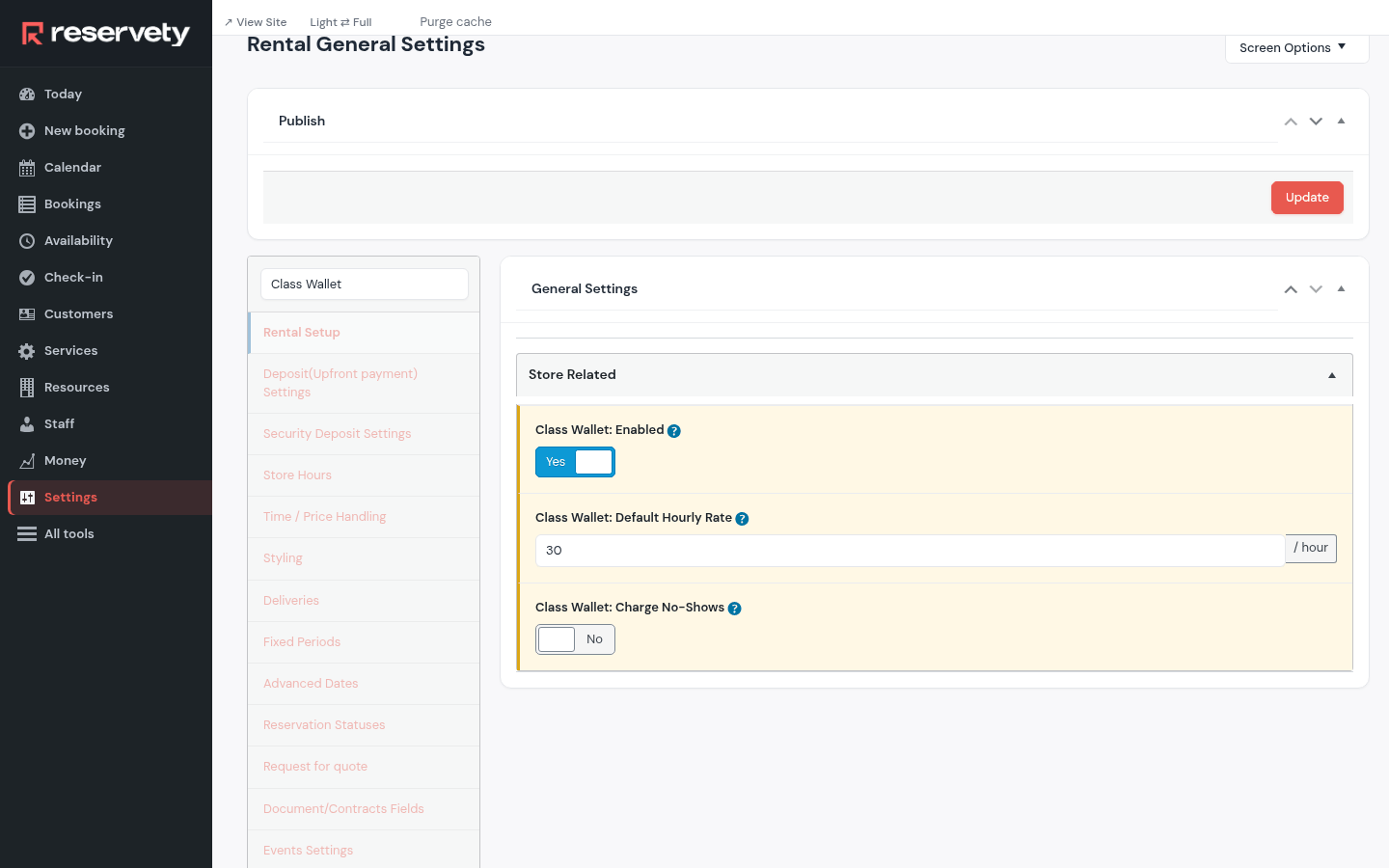The image size is (1389, 868).
Task: Click Purge cache link
Action: pyautogui.click(x=455, y=22)
